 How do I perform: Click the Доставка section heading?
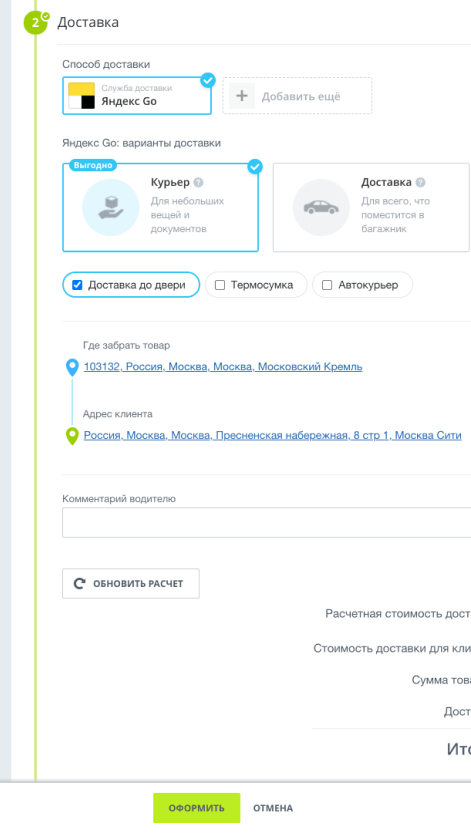click(88, 22)
